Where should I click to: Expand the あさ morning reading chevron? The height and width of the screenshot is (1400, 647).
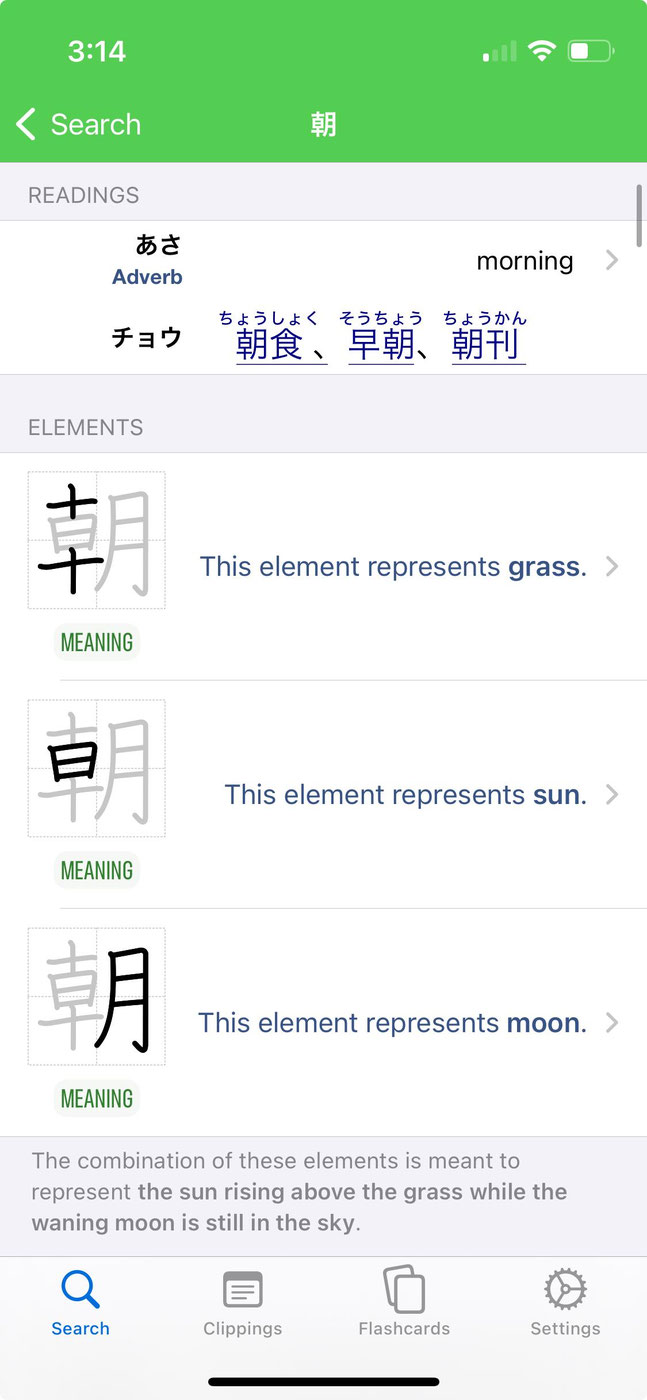coord(612,261)
